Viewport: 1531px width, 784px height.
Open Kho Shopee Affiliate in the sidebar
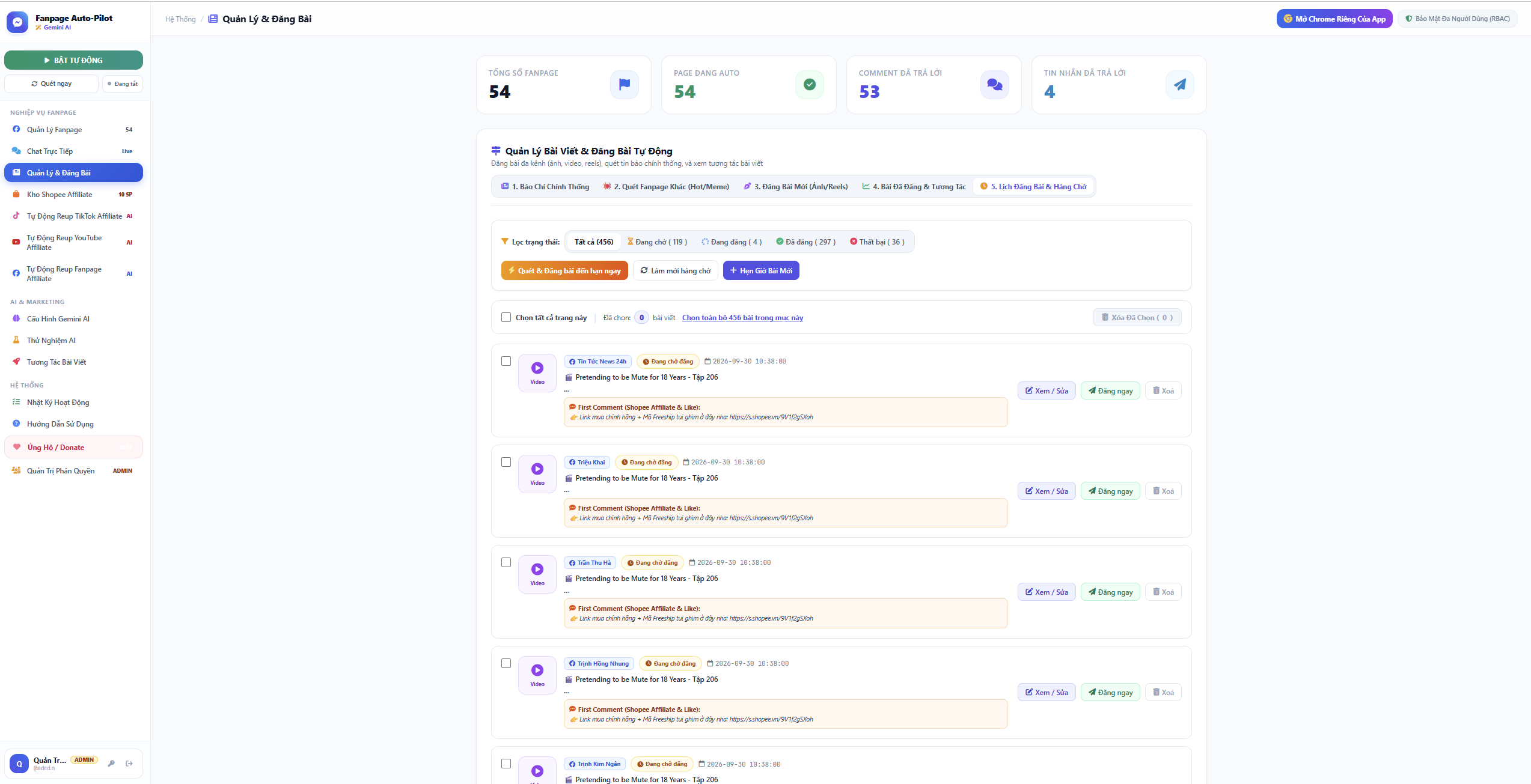point(73,195)
